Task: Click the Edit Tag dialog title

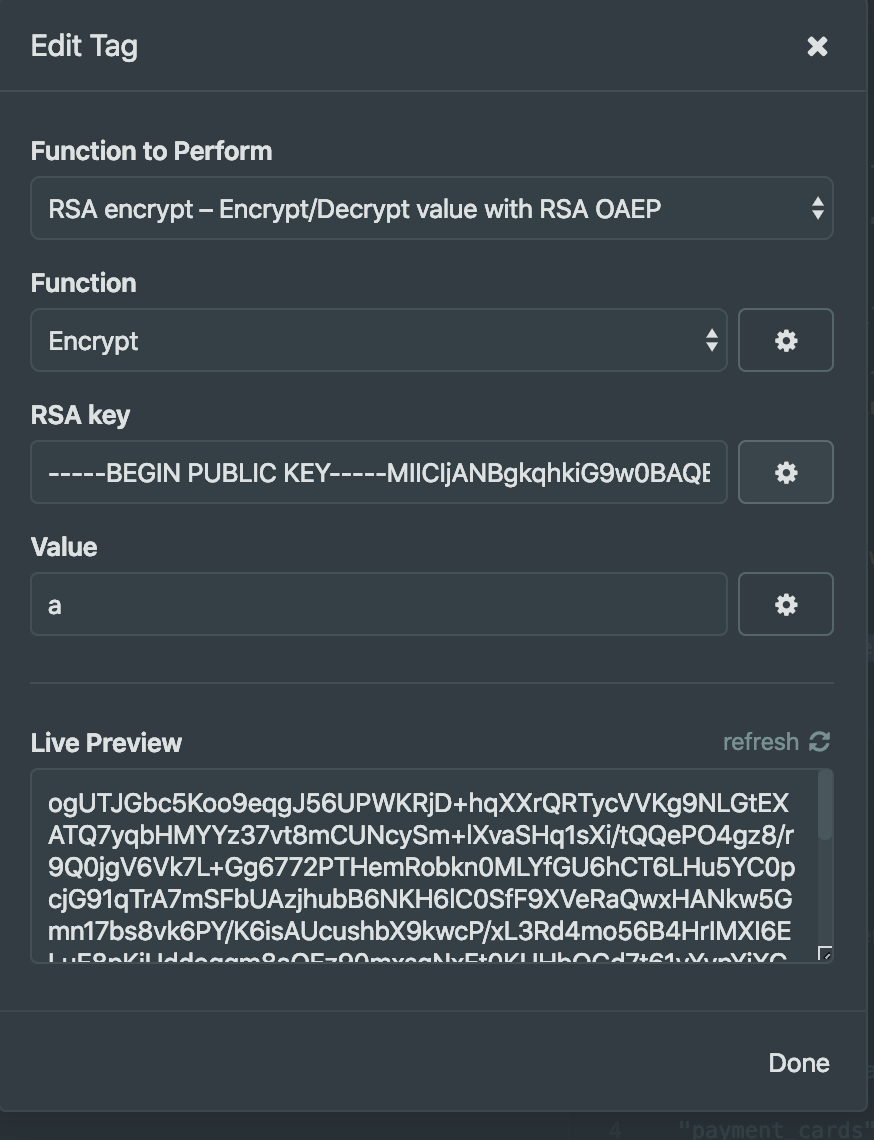Action: 84,46
